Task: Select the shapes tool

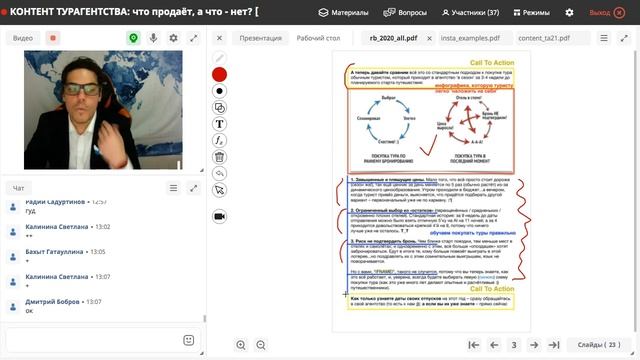Action: (x=219, y=108)
